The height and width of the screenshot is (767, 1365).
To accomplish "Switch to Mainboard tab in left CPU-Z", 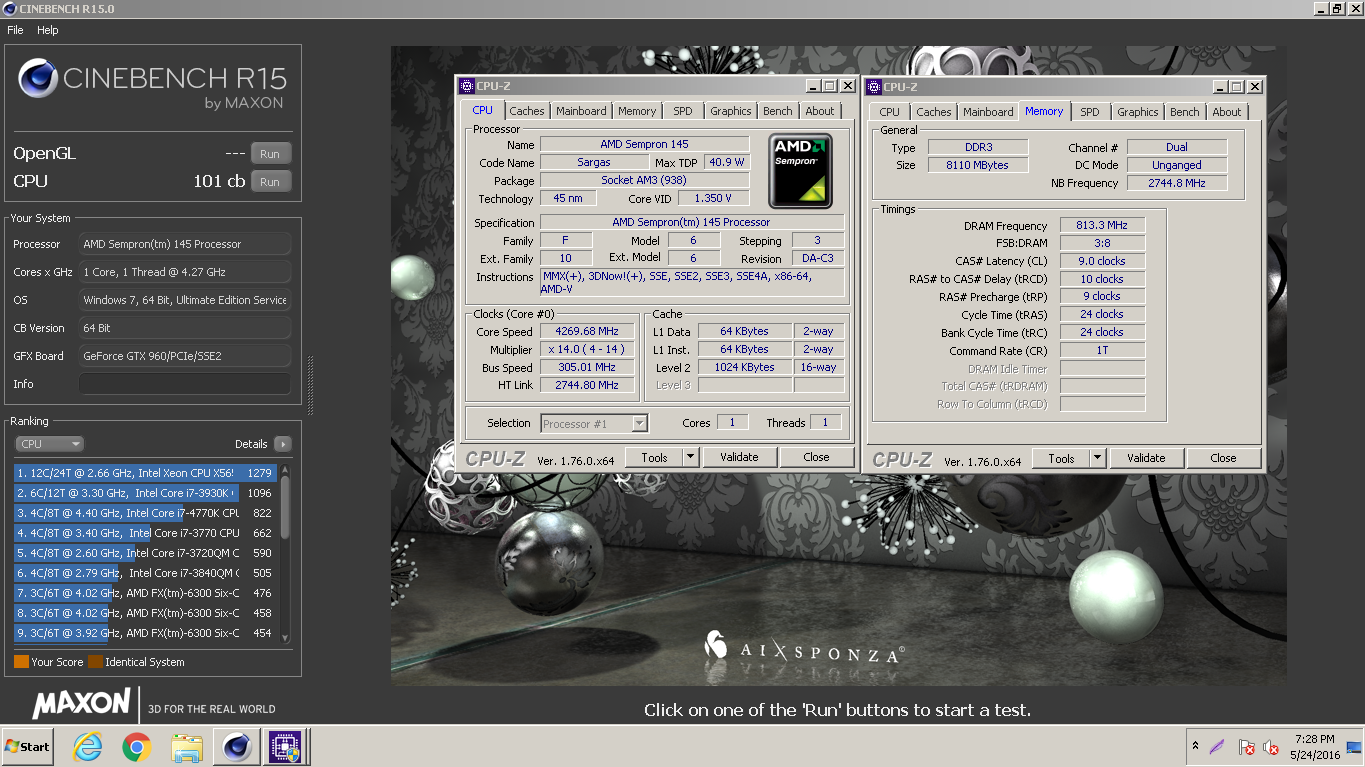I will [x=581, y=111].
